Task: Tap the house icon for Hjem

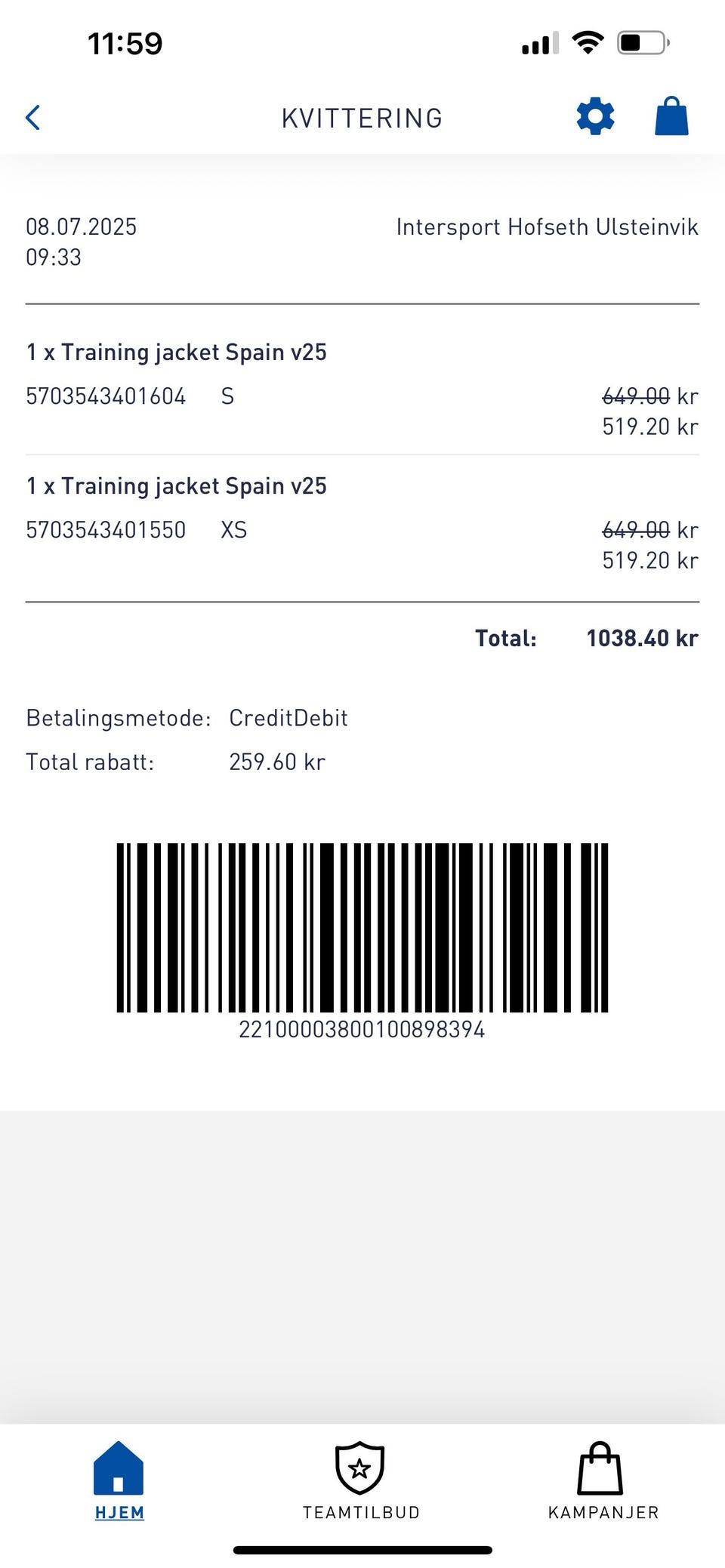Action: click(119, 1467)
